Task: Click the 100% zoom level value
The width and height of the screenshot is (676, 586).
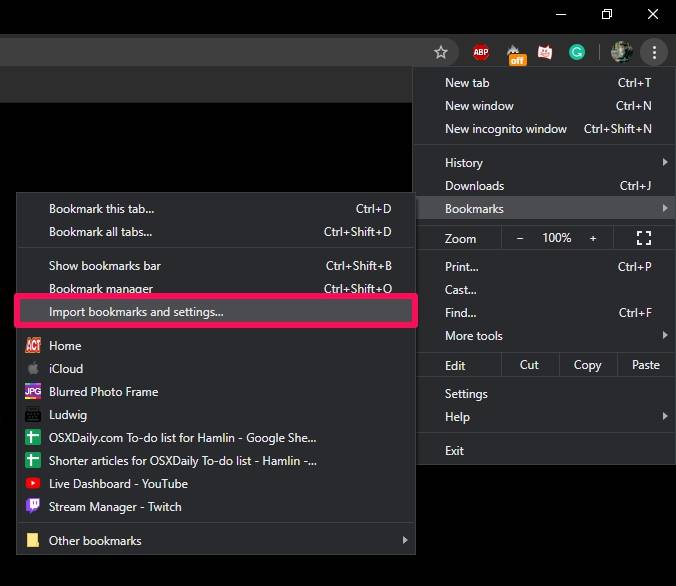Action: [557, 238]
